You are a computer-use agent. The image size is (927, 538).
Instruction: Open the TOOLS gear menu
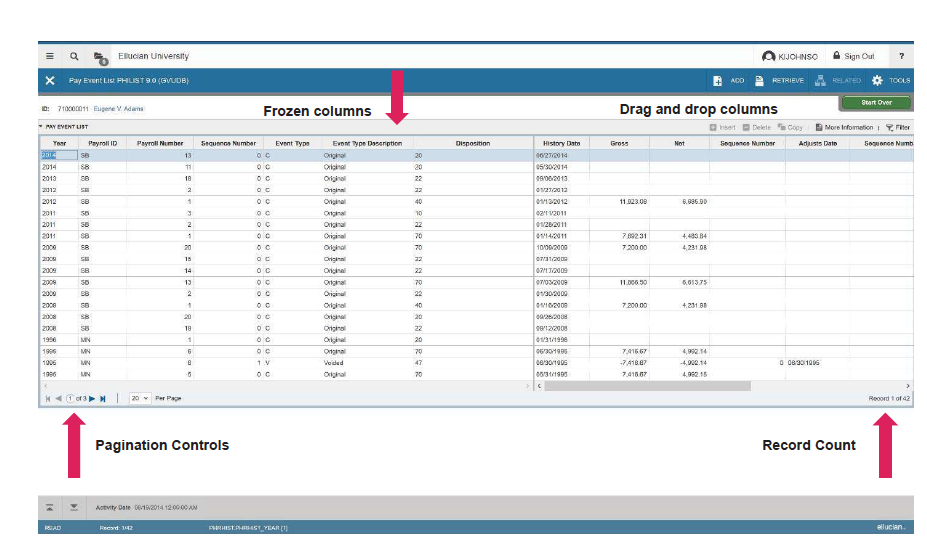point(890,80)
